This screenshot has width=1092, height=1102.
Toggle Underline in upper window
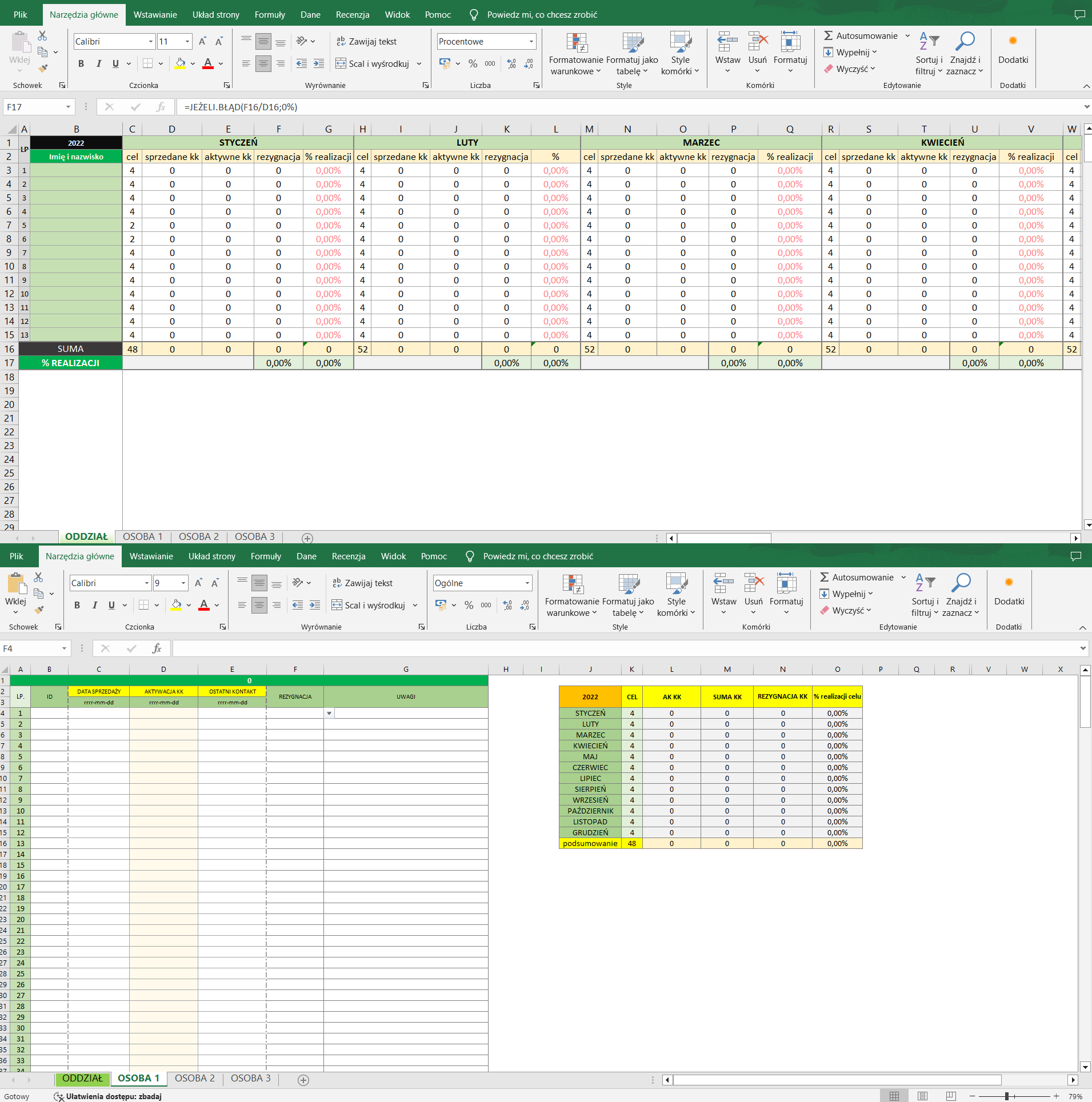click(x=115, y=63)
